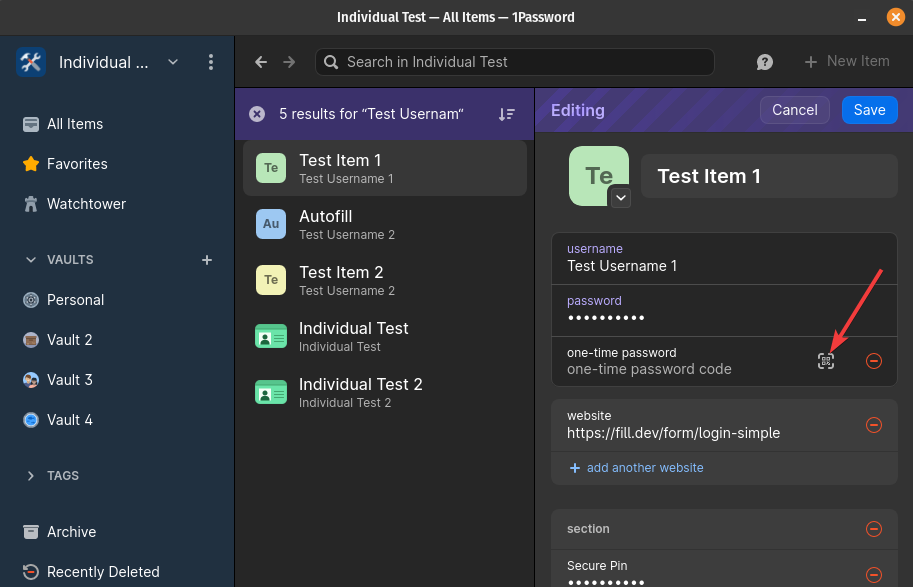
Task: Remove the one-time password field
Action: point(873,361)
